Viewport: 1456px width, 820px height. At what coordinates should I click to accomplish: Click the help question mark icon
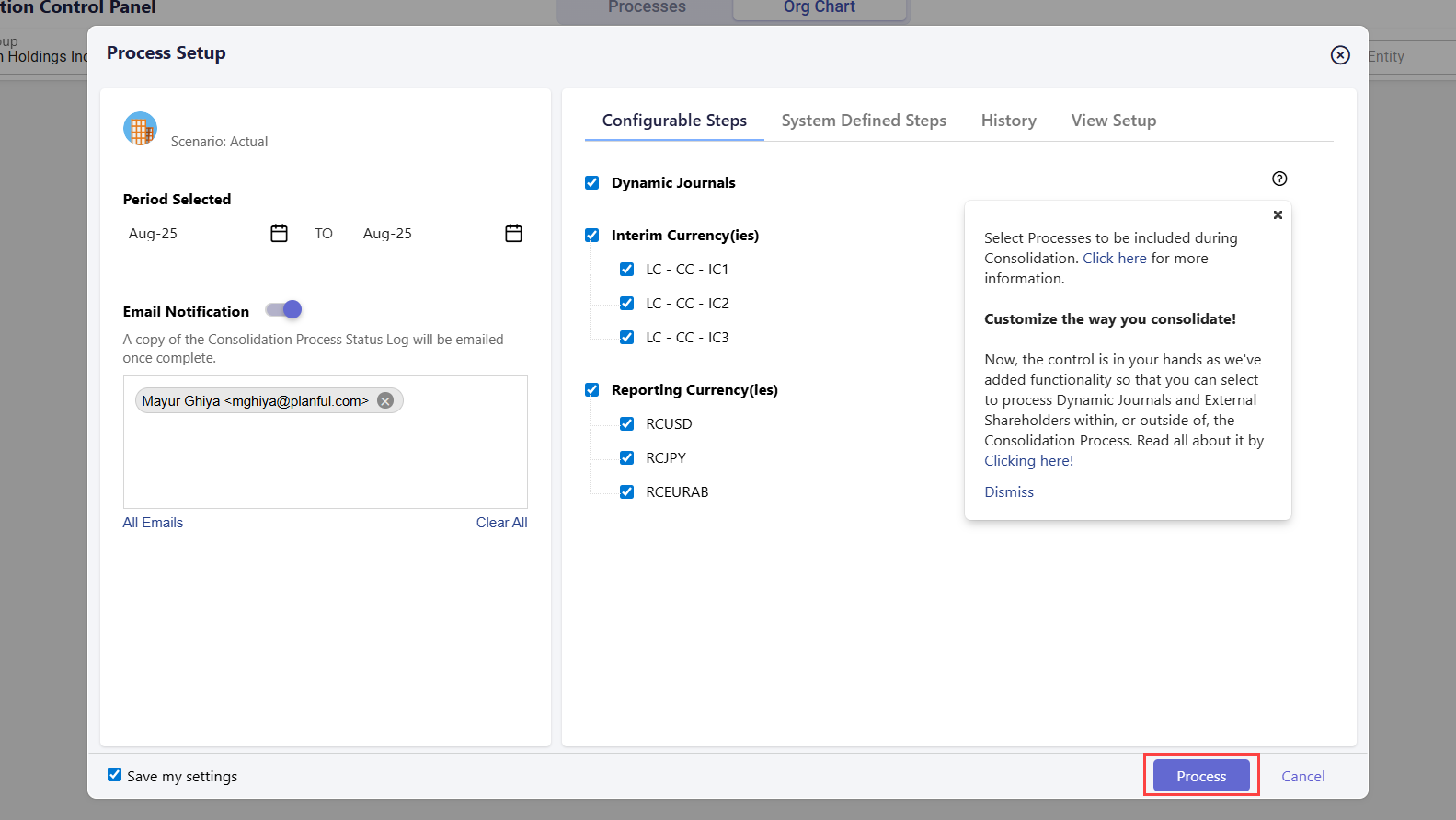click(1278, 179)
